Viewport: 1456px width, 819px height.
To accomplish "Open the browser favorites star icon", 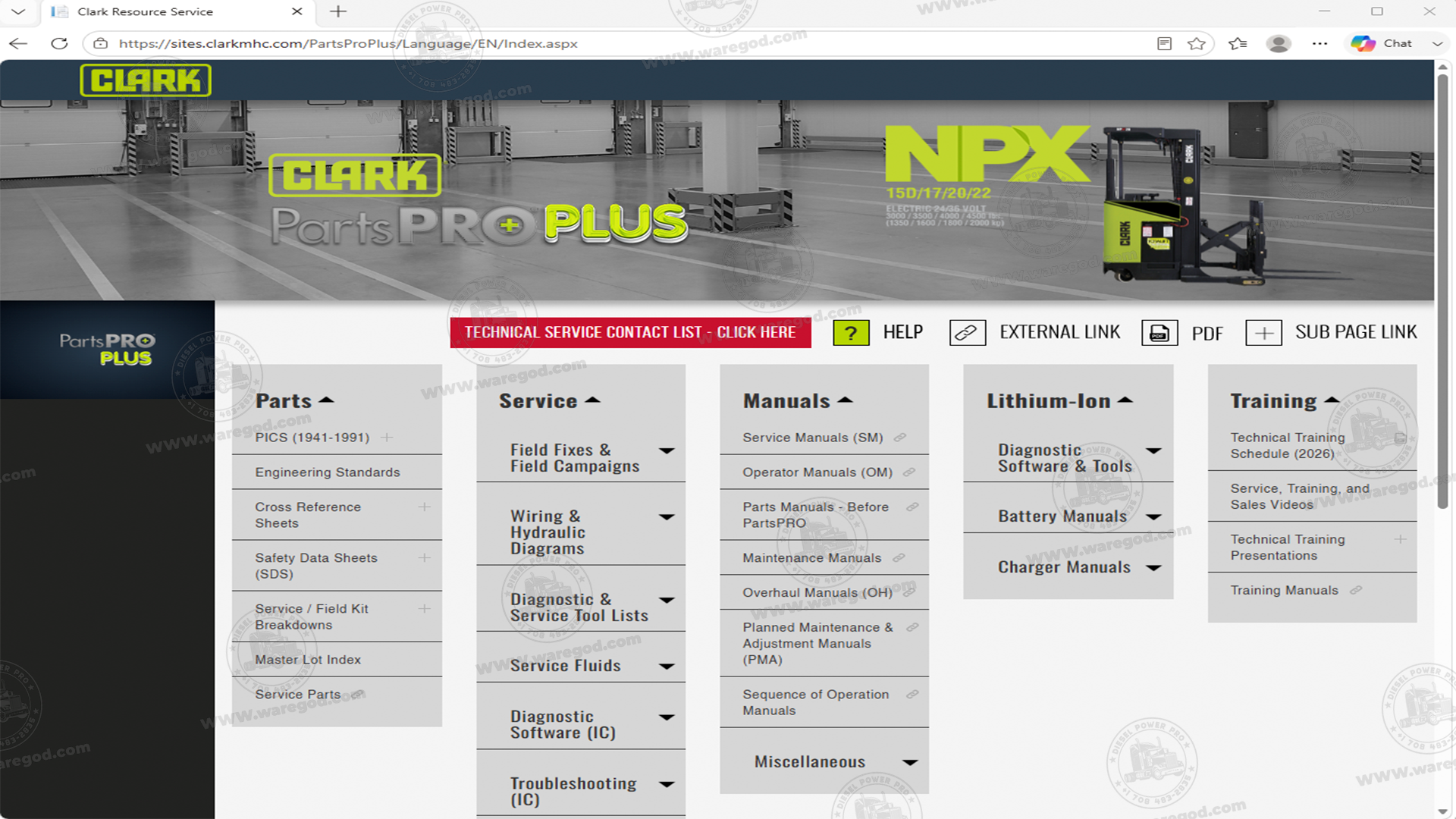I will pyautogui.click(x=1197, y=43).
